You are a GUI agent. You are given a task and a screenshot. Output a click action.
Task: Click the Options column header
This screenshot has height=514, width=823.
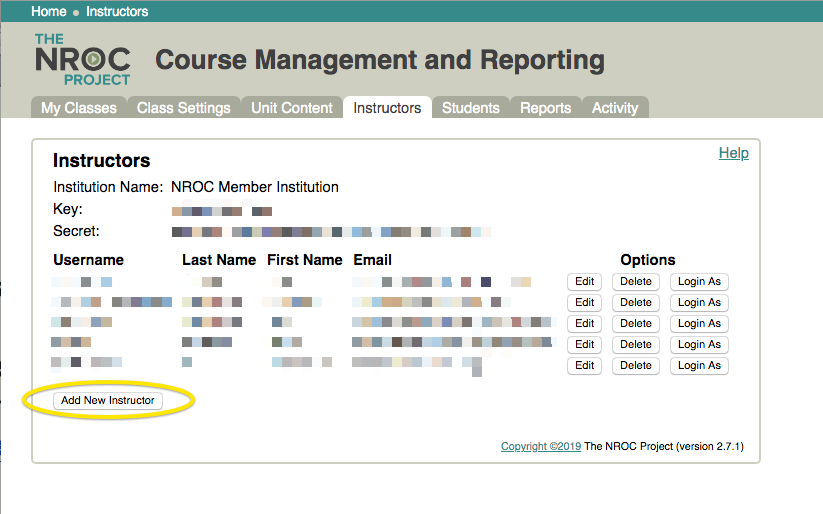pyautogui.click(x=648, y=260)
